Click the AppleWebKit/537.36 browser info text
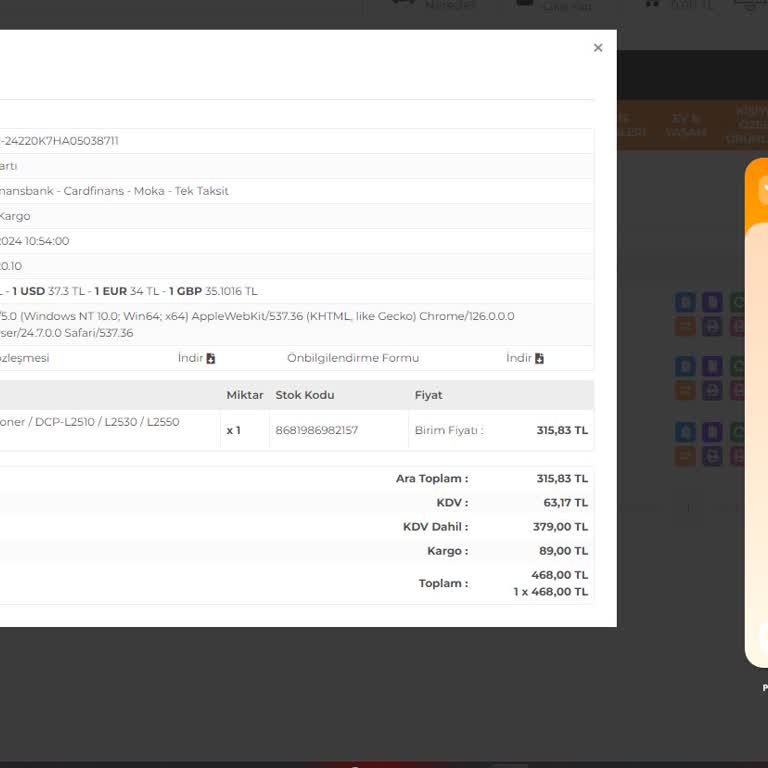This screenshot has width=768, height=768. (247, 316)
